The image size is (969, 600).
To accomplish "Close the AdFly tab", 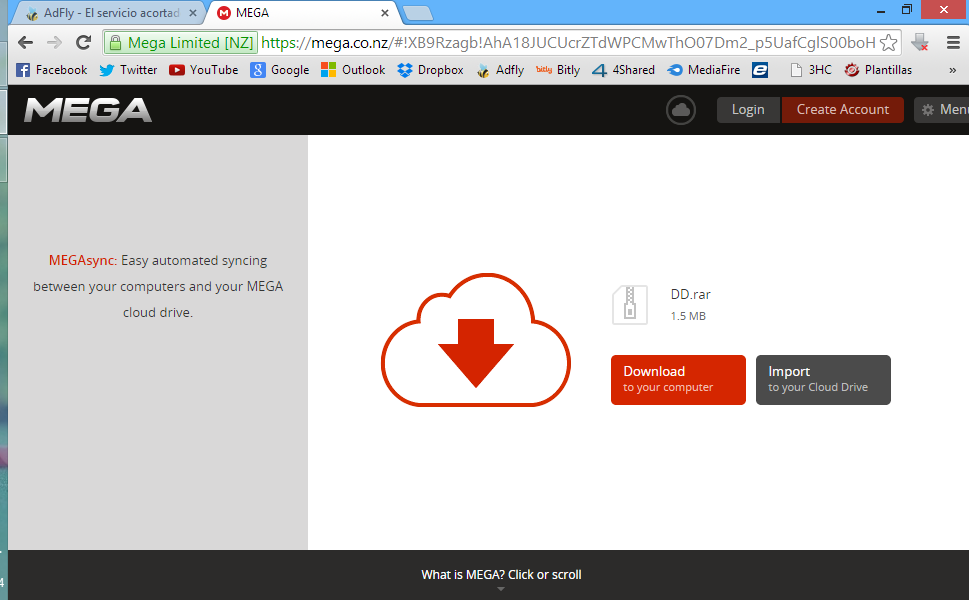I will (193, 13).
